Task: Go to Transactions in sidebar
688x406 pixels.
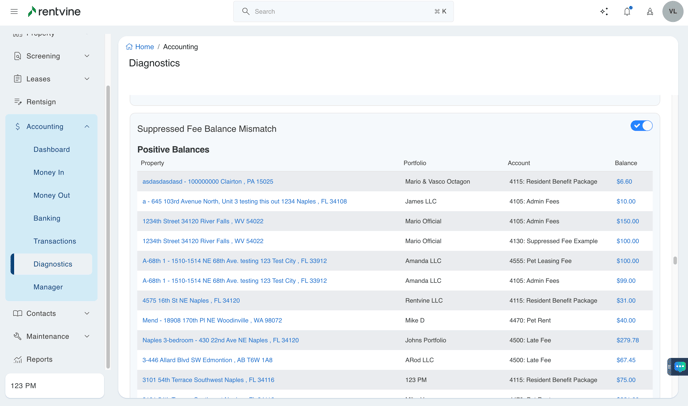Action: 54,241
